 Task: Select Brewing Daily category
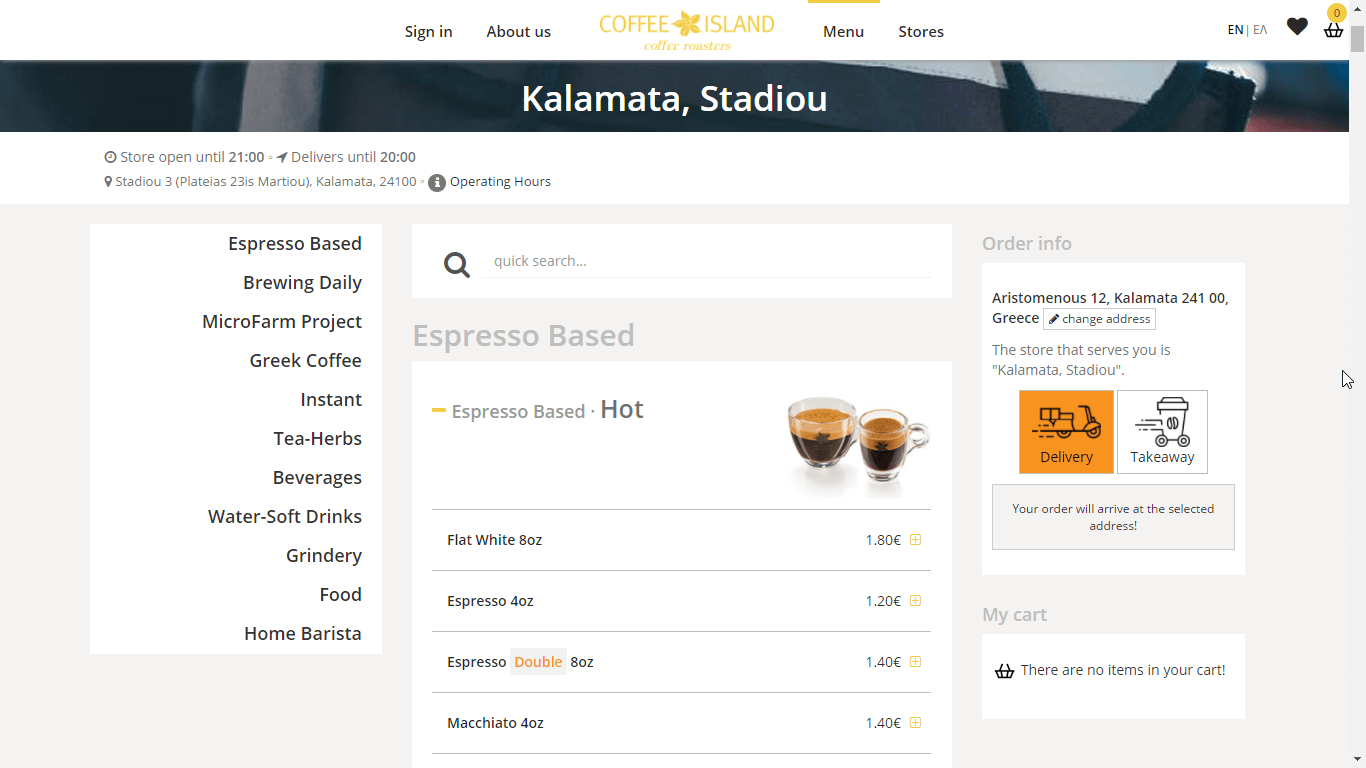[302, 283]
